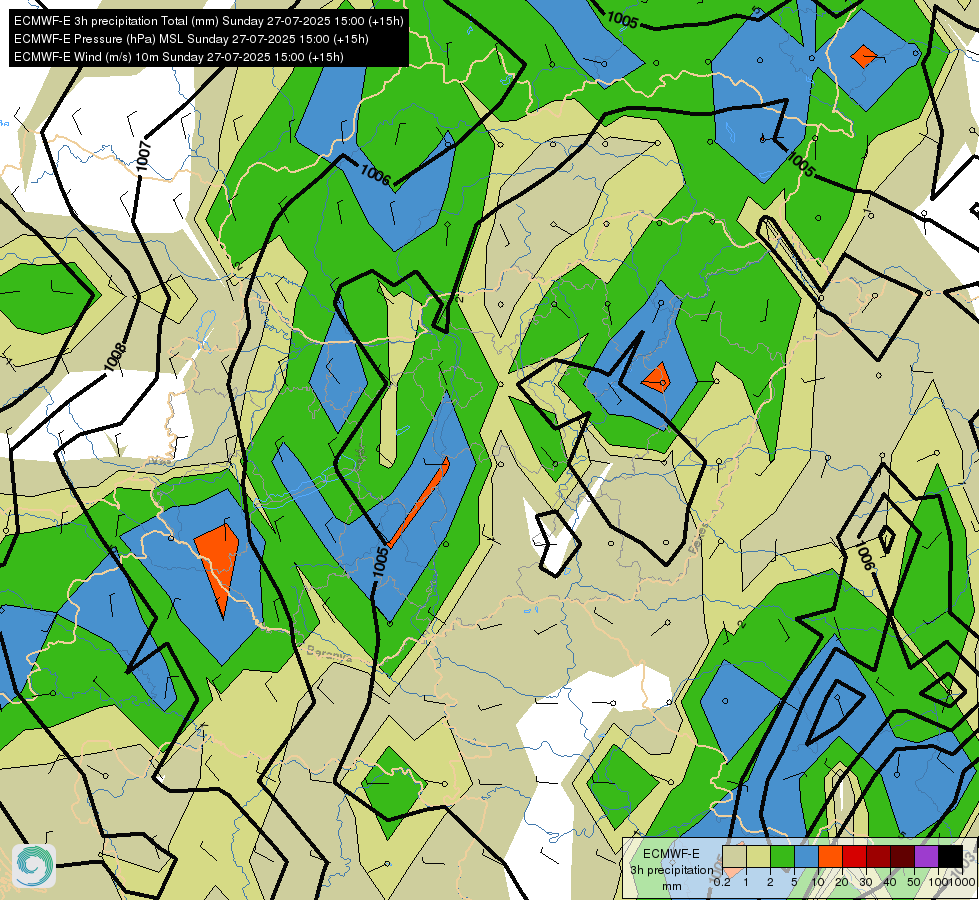The image size is (979, 900).
Task: Click the '0.2' legend scale value
Action: [x=722, y=883]
